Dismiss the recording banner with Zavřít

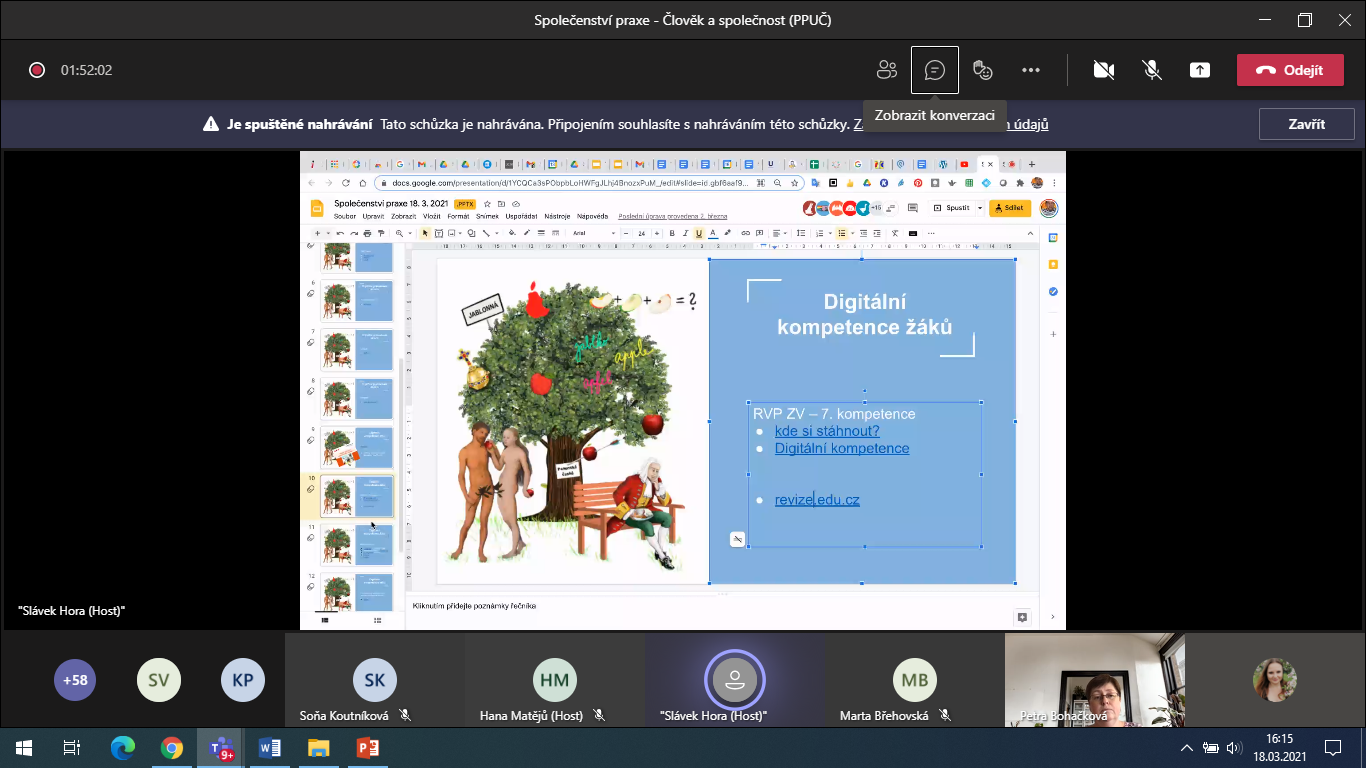[x=1306, y=124]
